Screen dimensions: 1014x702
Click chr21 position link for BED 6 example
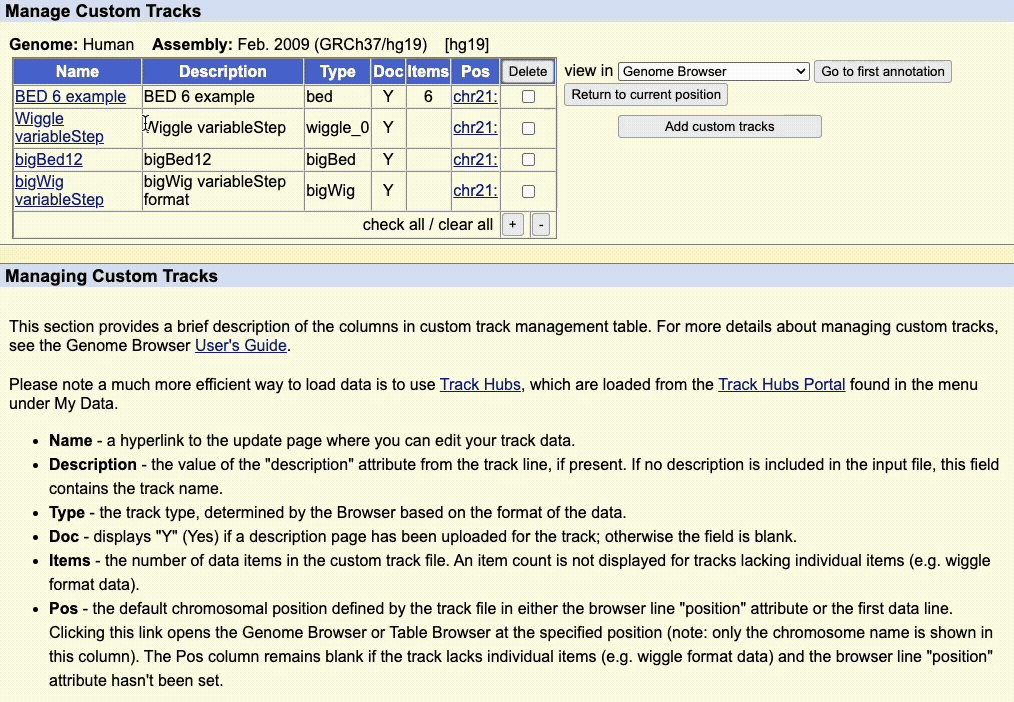click(475, 97)
